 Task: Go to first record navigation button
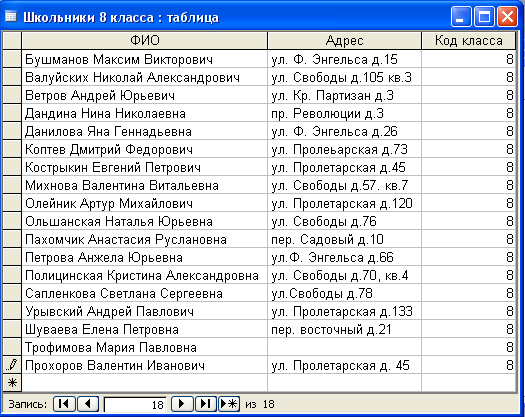point(64,404)
